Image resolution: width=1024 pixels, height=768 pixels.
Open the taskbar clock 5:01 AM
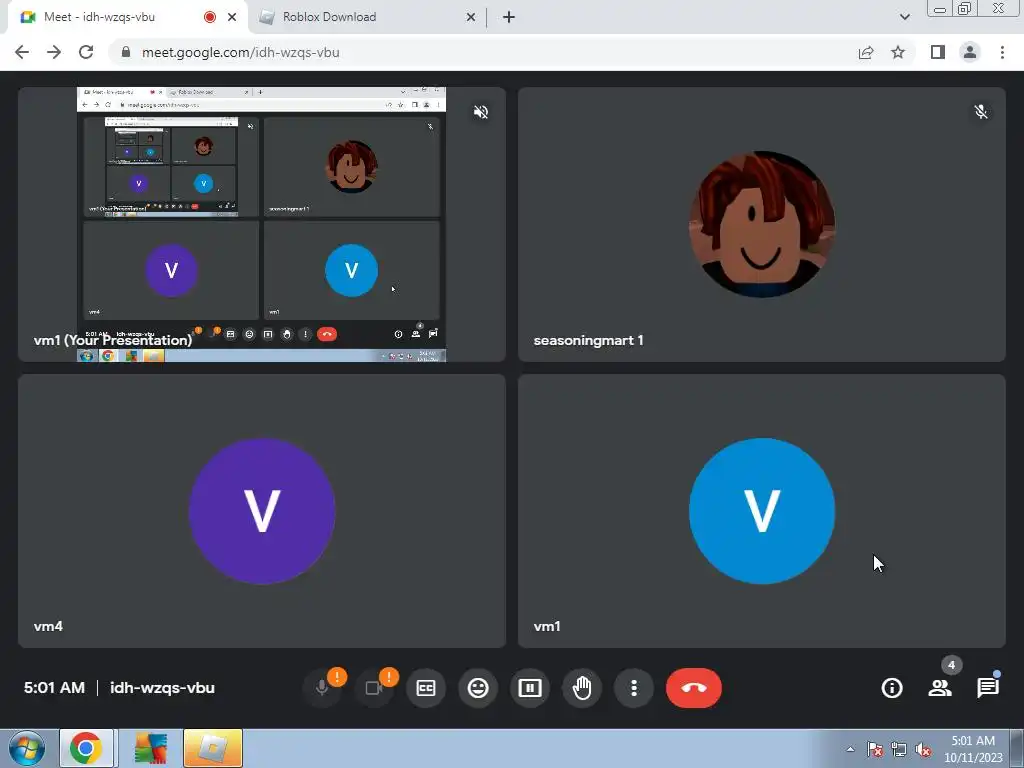(x=973, y=749)
